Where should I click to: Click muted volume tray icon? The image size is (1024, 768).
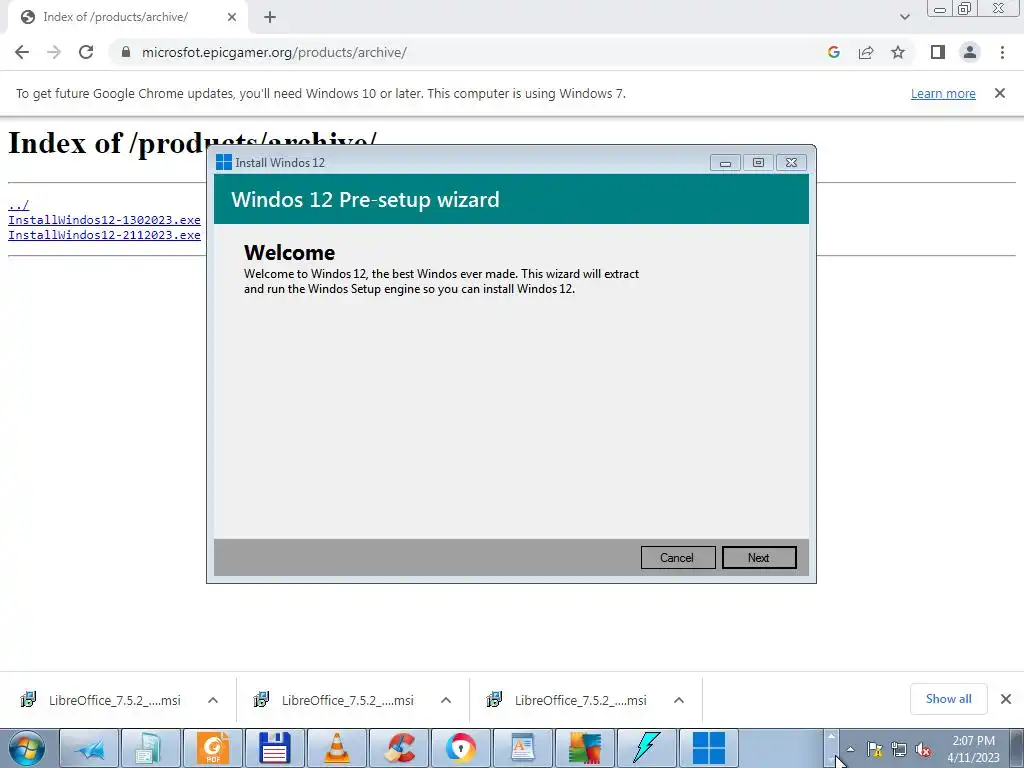tap(923, 749)
